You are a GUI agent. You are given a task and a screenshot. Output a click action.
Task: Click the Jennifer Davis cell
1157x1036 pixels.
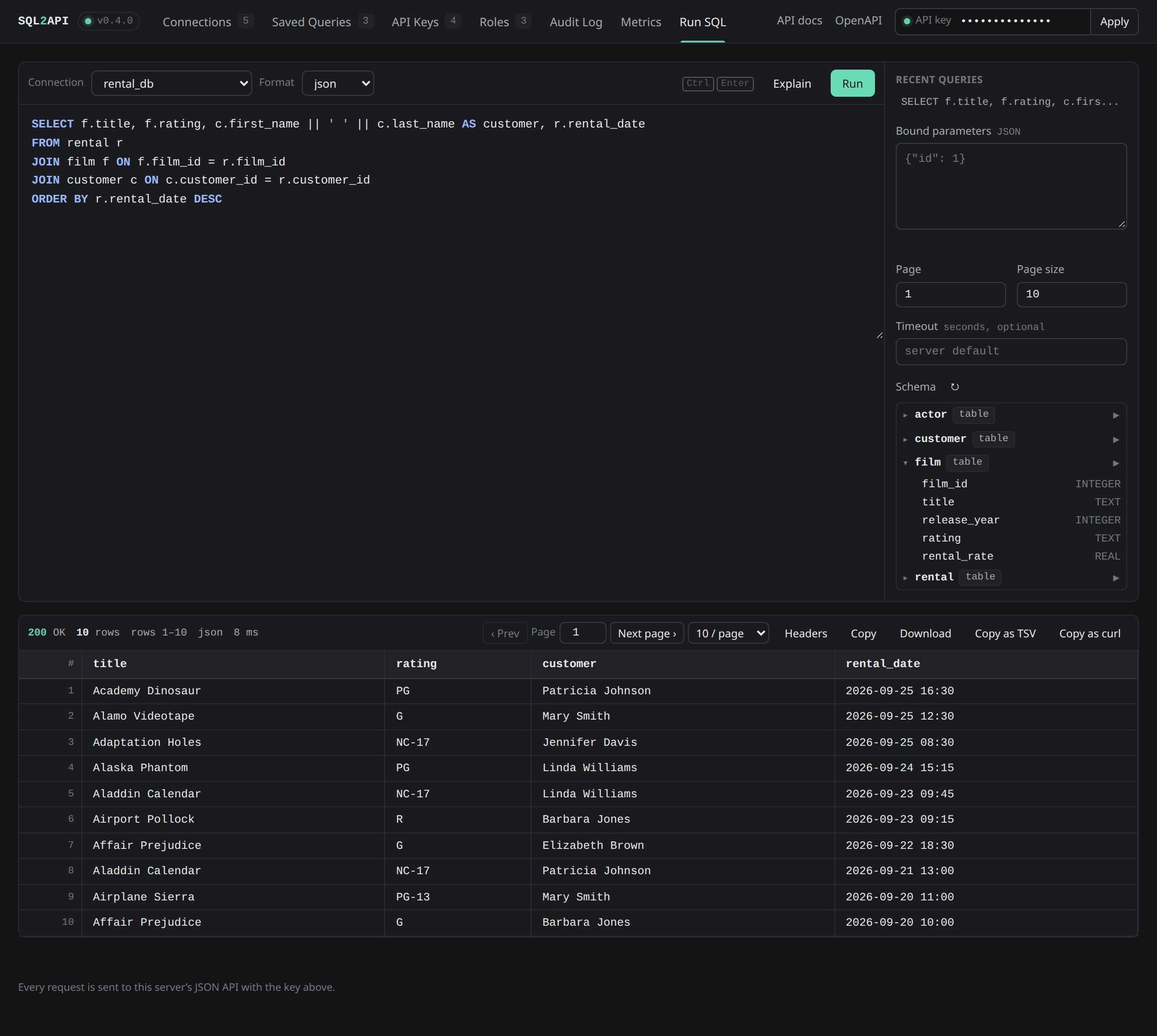click(x=682, y=743)
